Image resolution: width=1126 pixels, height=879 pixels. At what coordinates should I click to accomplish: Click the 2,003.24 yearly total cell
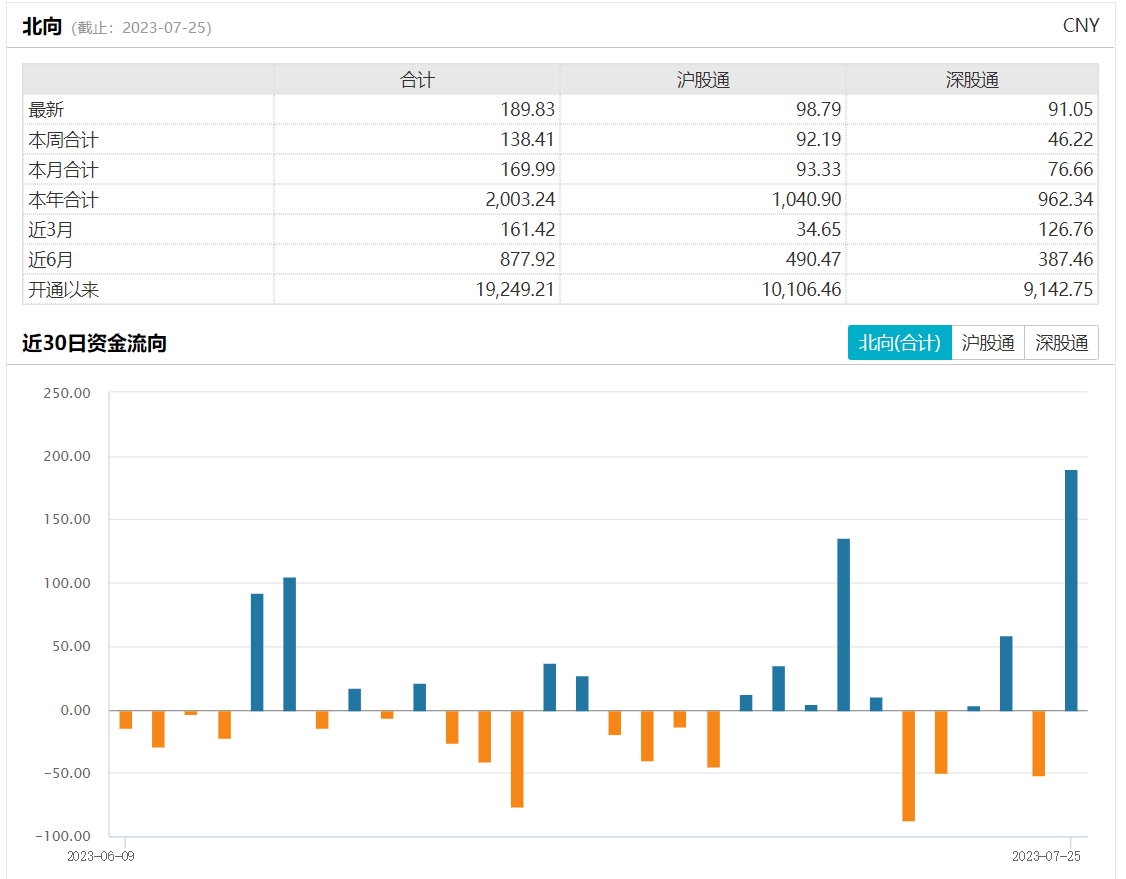pos(515,200)
